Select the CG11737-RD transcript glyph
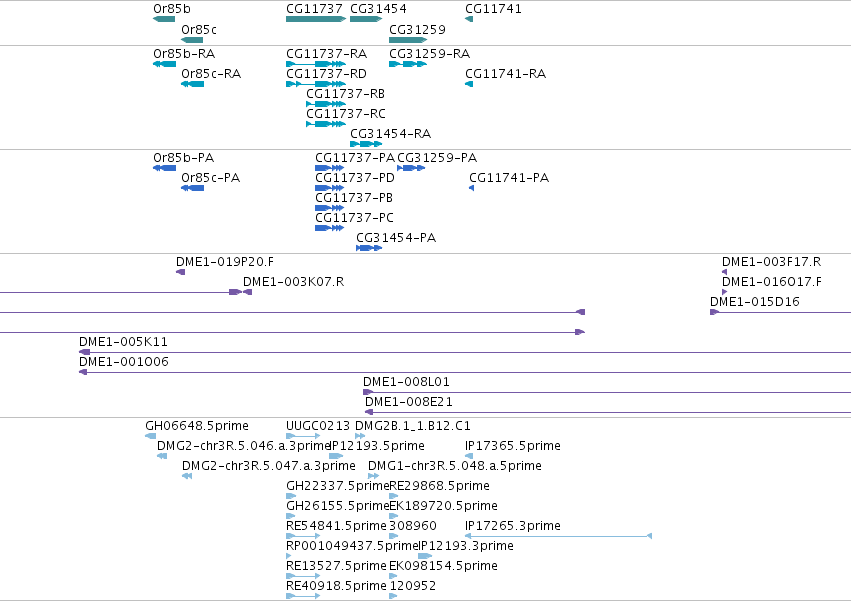This screenshot has width=851, height=601. (x=316, y=84)
